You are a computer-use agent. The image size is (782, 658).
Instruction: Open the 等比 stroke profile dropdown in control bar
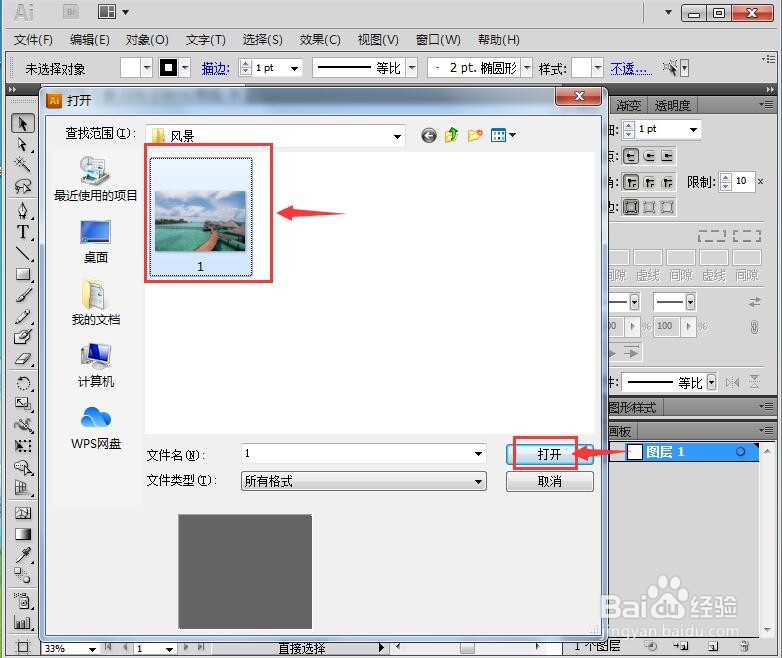(x=411, y=68)
